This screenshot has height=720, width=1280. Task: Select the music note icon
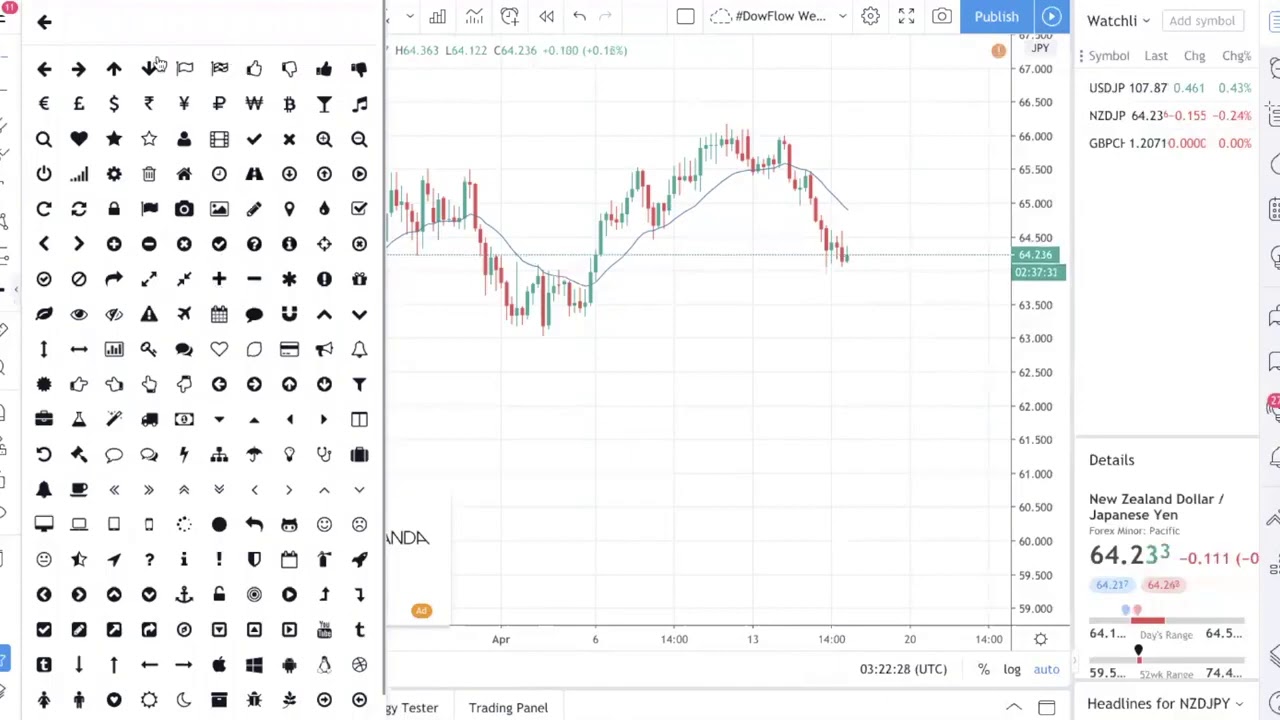[x=359, y=104]
